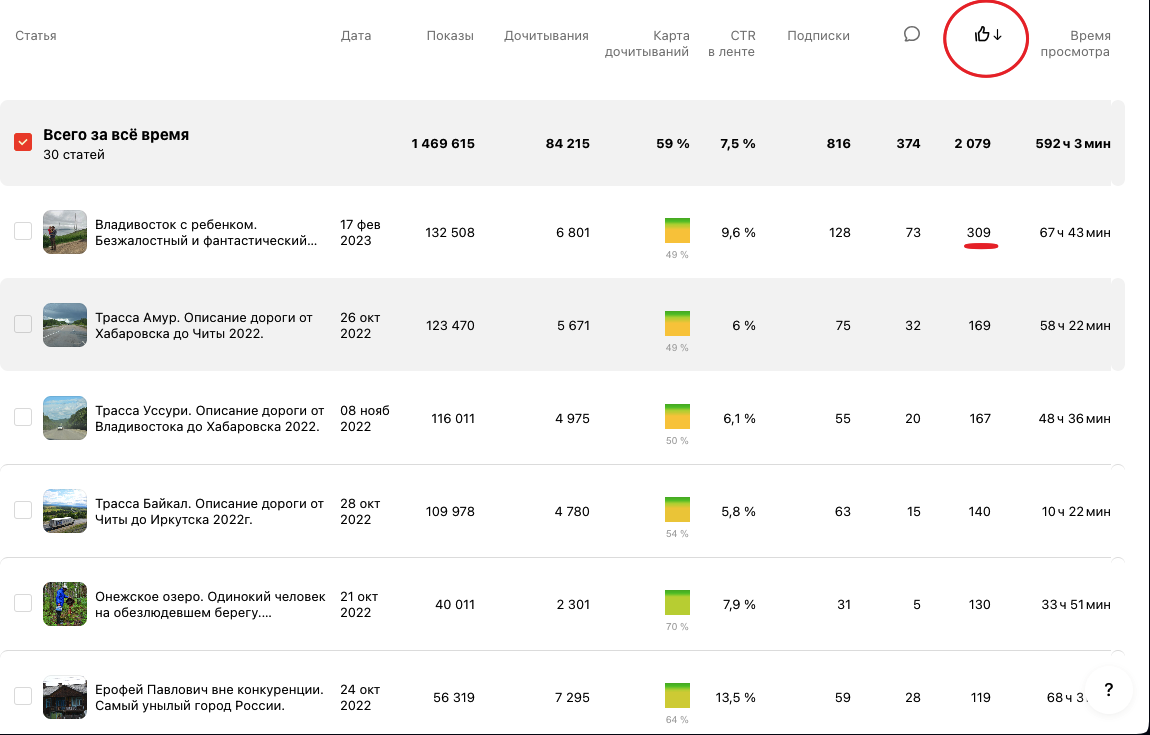Sort by the 'Дочитывания' column header
Viewport: 1150px width, 735px height.
click(546, 35)
